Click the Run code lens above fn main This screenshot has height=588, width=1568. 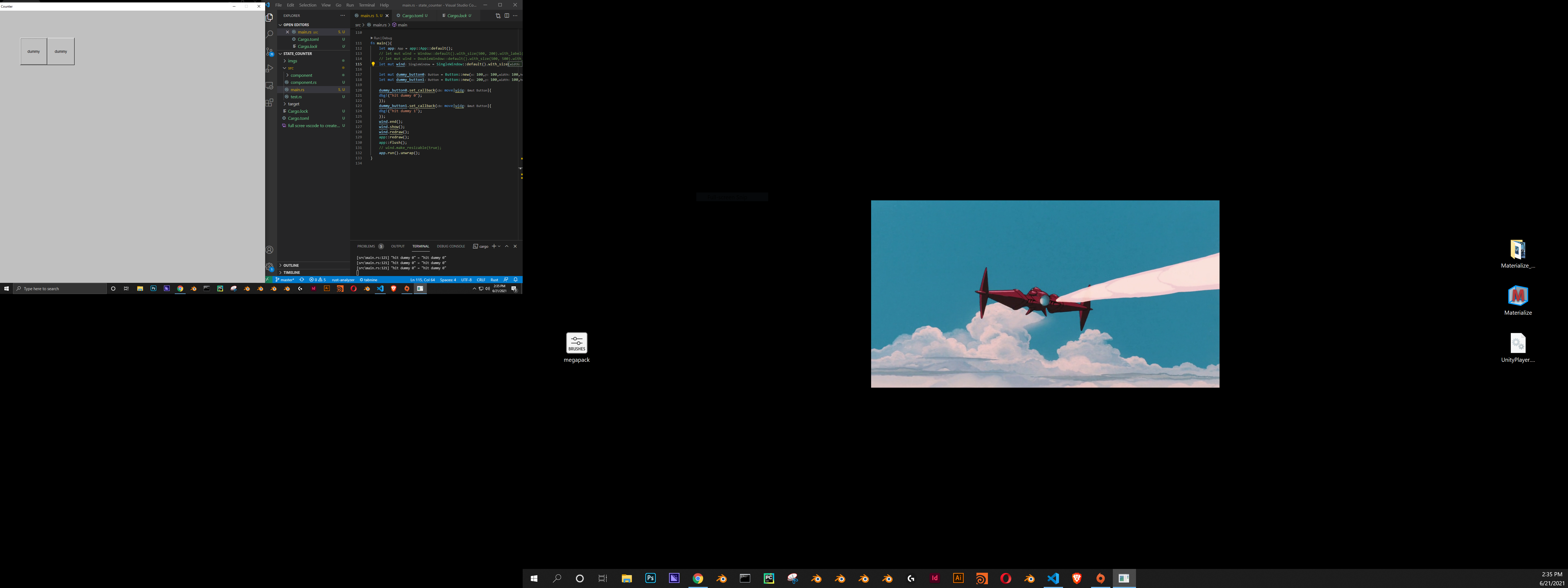click(377, 38)
